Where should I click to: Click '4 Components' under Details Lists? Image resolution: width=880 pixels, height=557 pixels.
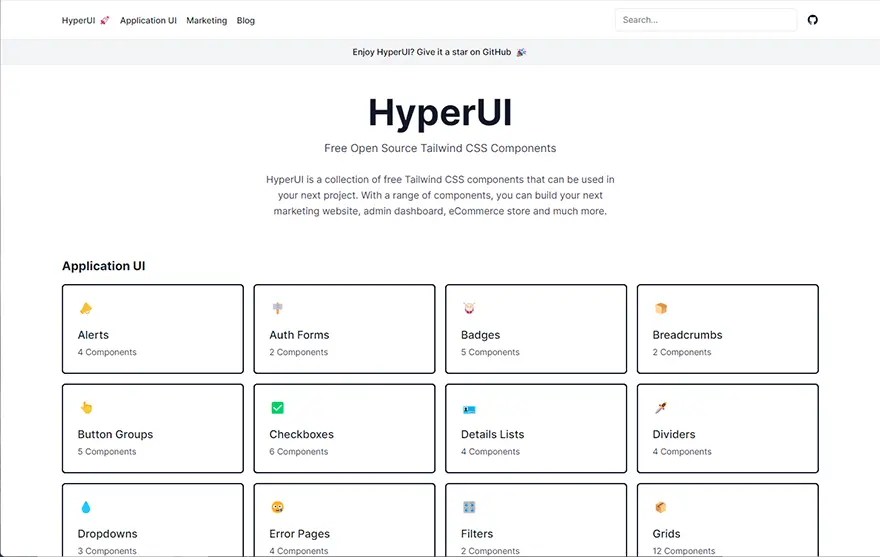point(490,451)
